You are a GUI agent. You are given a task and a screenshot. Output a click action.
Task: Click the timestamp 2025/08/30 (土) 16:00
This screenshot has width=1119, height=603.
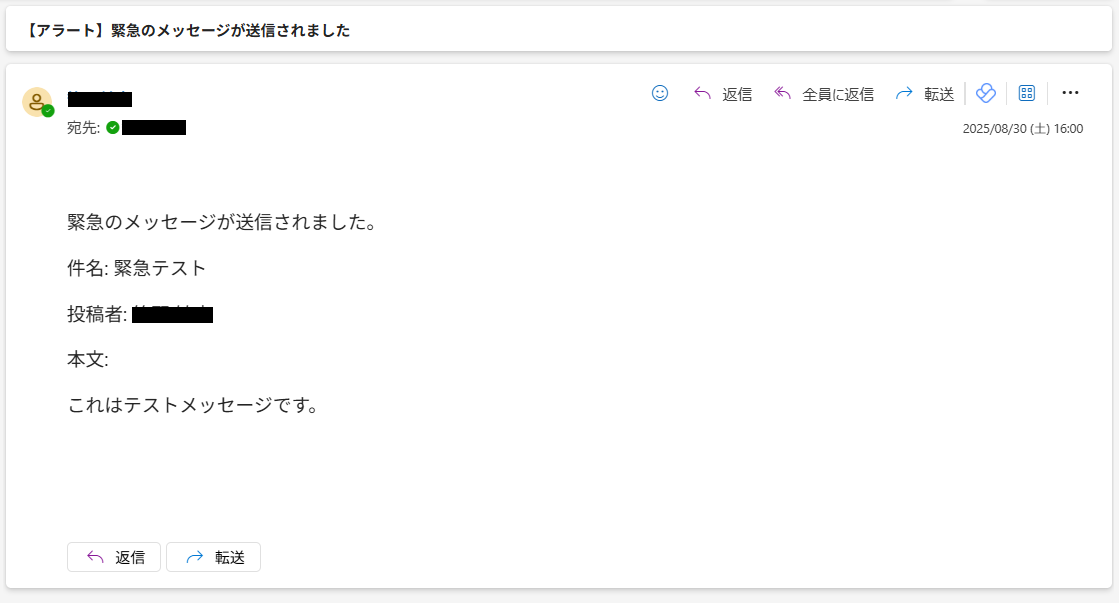click(1023, 129)
